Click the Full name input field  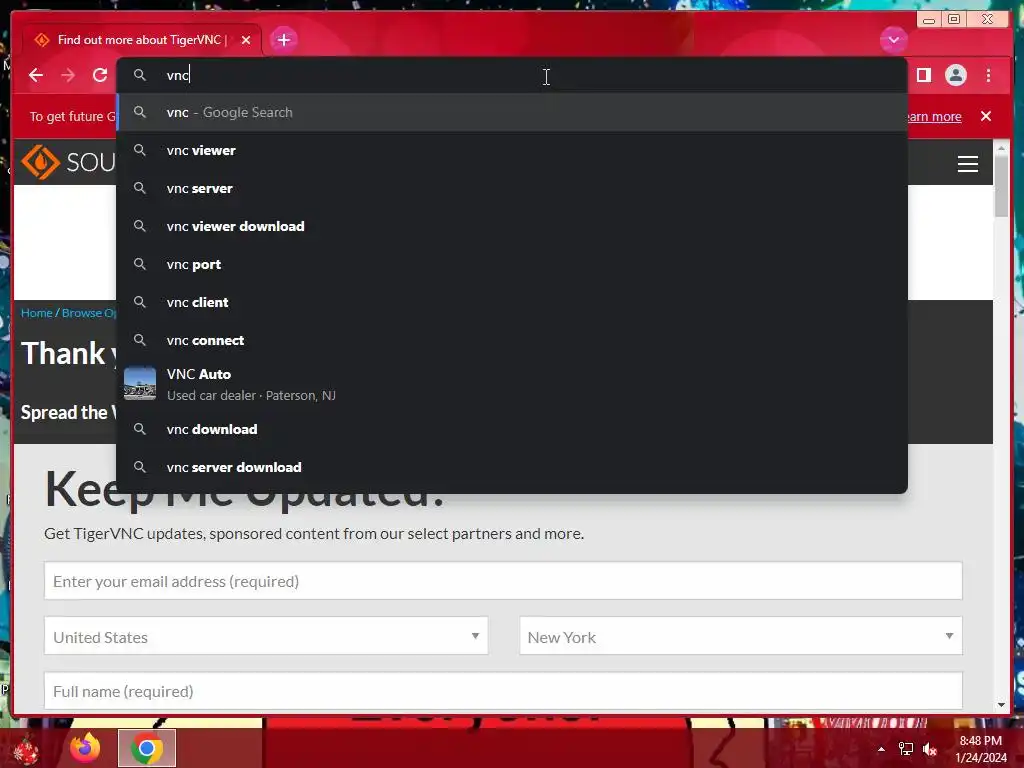pyautogui.click(x=503, y=691)
